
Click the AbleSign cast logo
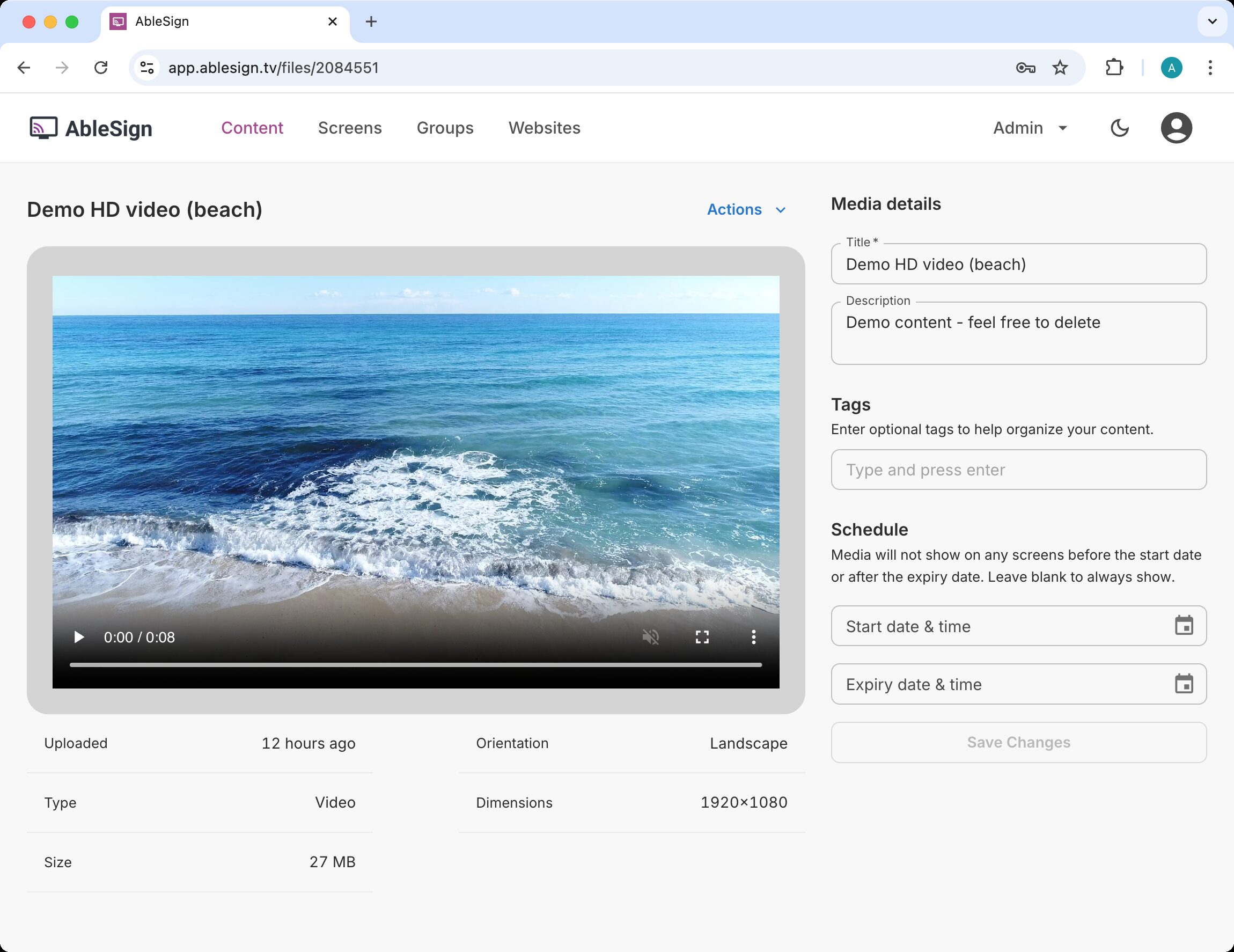click(x=43, y=128)
